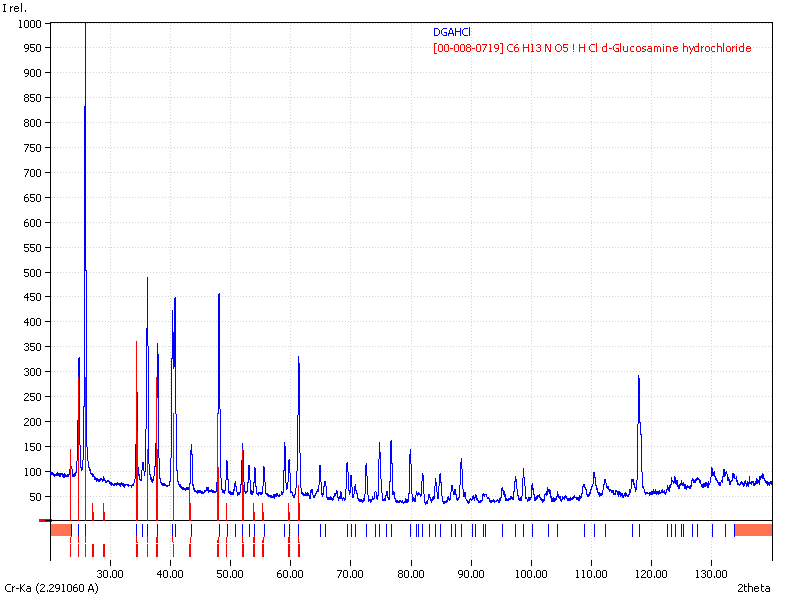Click the peak top near 61 degrees
Image resolution: width=800 pixels, height=600 pixels.
(298, 358)
